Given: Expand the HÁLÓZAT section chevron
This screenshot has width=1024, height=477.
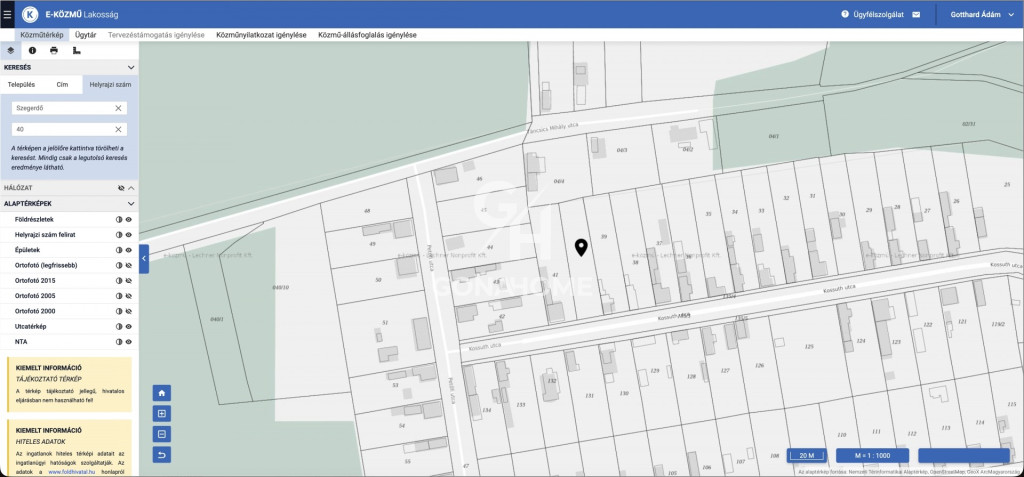Looking at the screenshot, I should click(x=130, y=187).
